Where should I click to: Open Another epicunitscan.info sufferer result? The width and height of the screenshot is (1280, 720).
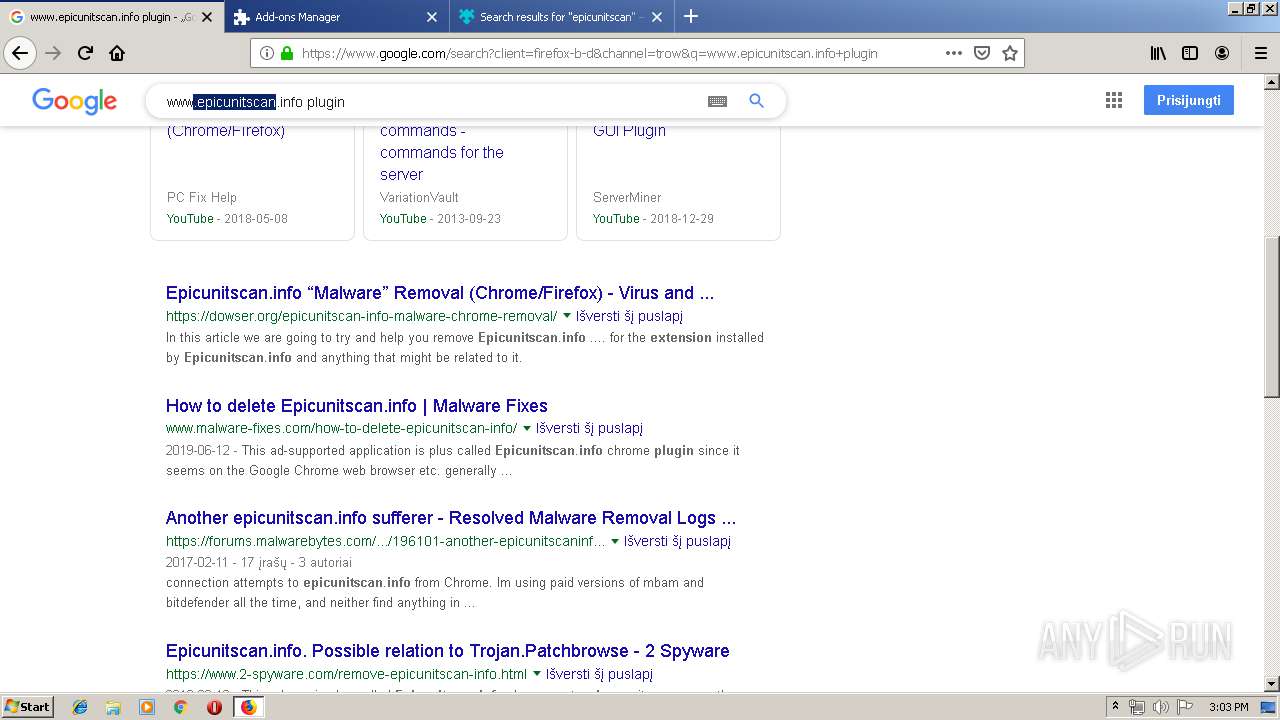click(x=451, y=518)
